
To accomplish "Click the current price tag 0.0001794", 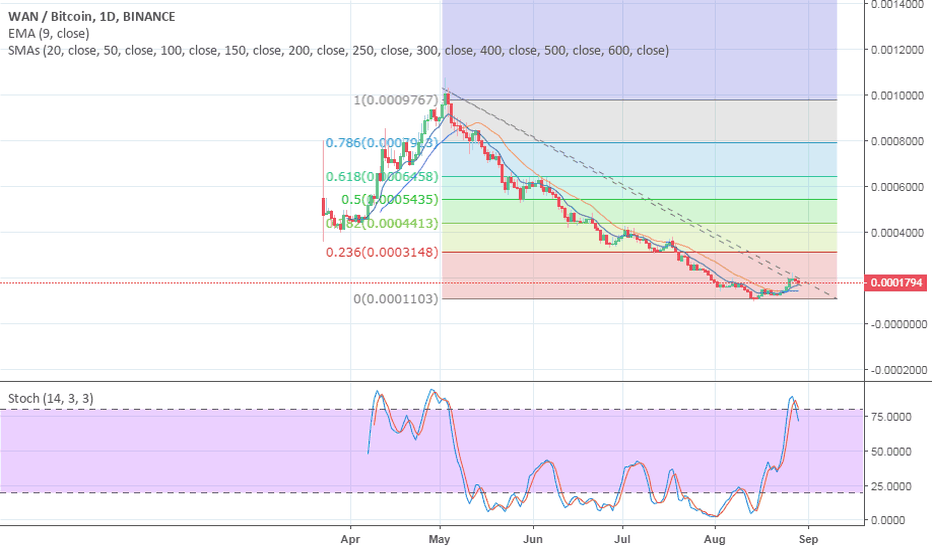I will tap(896, 282).
